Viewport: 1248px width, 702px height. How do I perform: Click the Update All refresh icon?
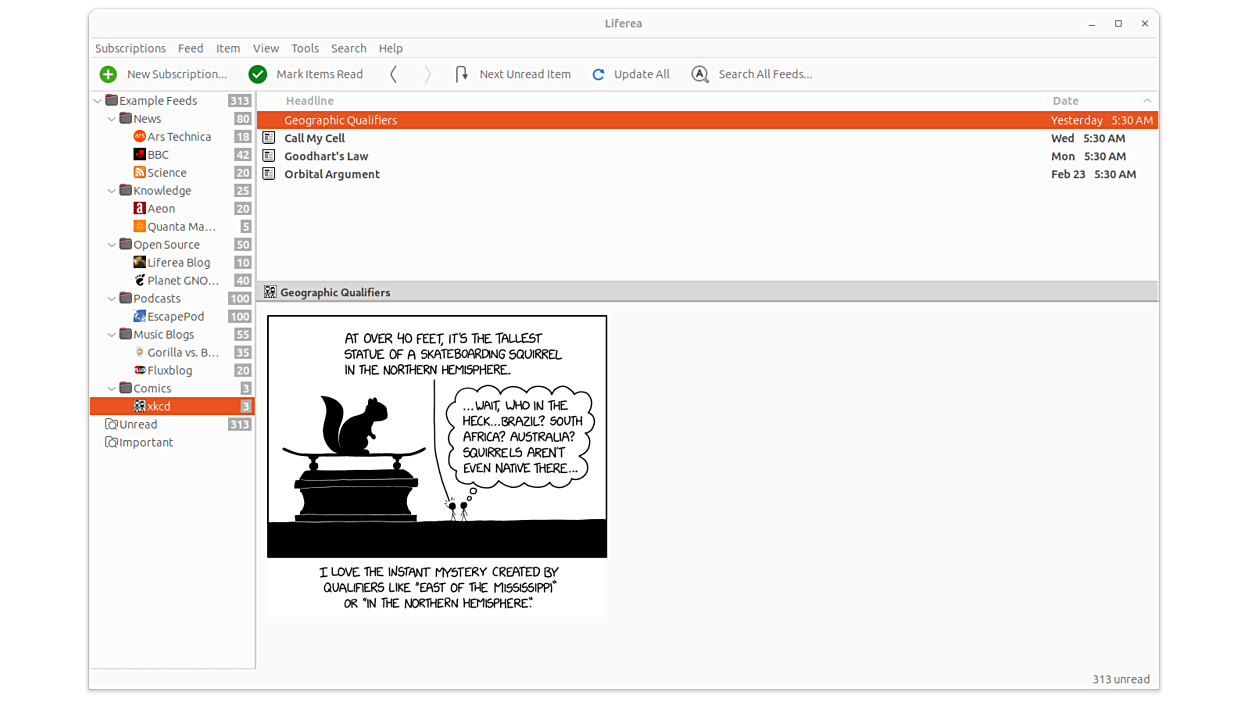(x=598, y=74)
